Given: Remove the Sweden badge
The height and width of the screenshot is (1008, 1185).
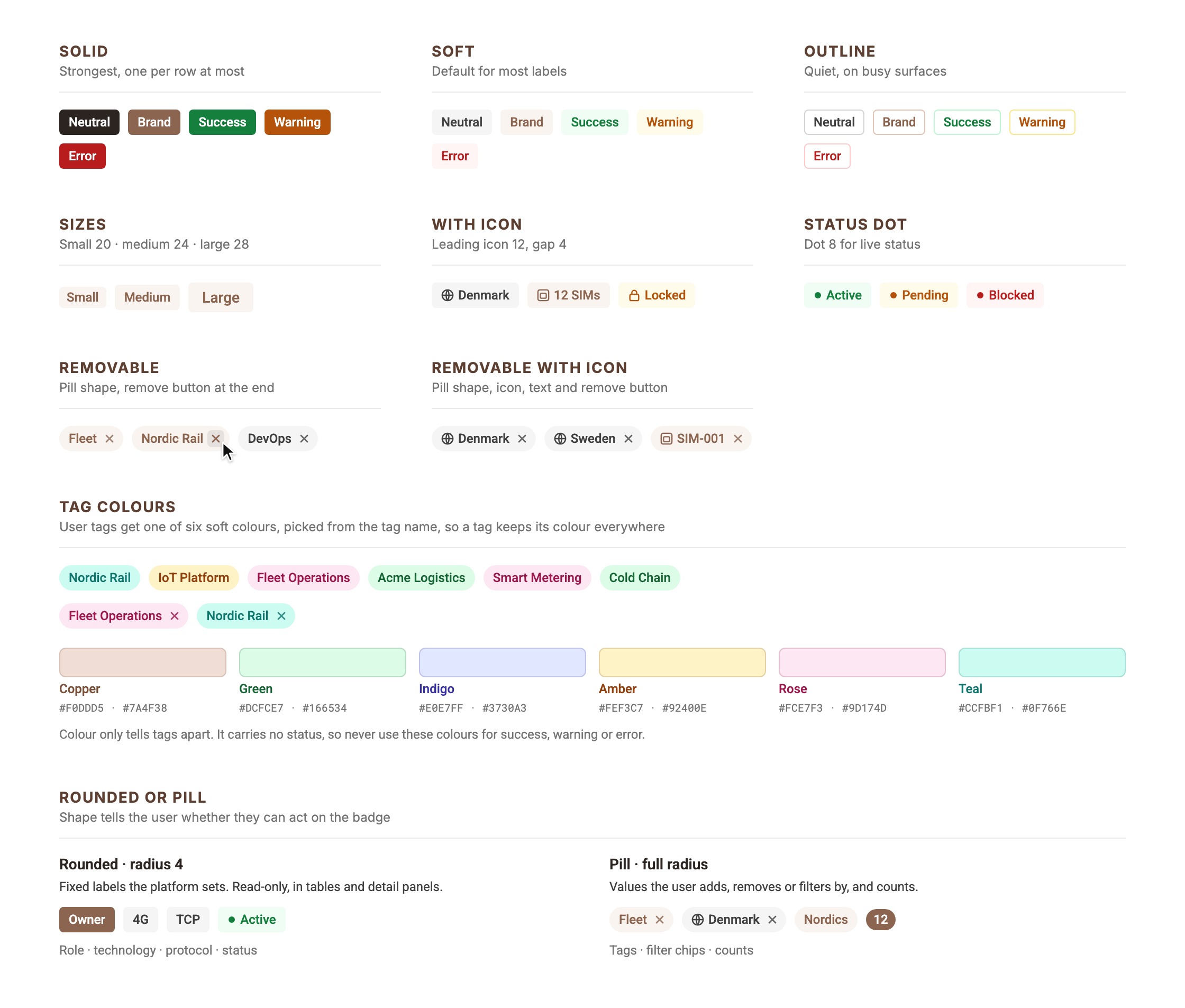Looking at the screenshot, I should tap(628, 438).
